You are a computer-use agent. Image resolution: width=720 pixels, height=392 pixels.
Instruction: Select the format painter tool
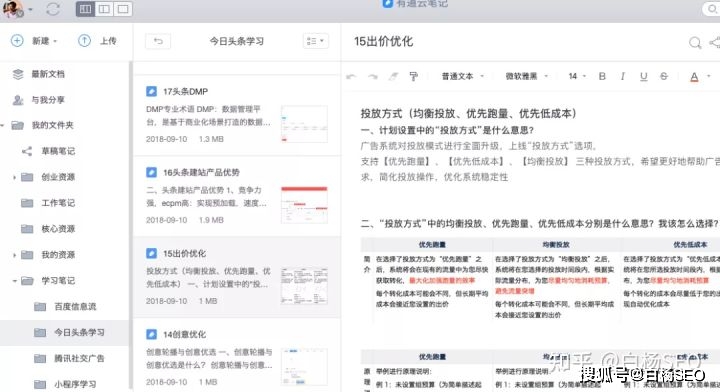tap(414, 76)
